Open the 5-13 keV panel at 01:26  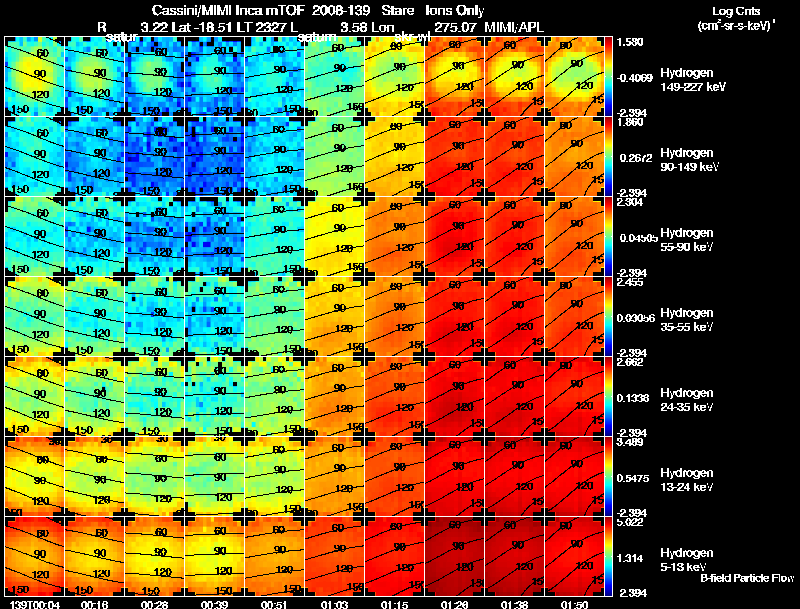click(x=454, y=557)
